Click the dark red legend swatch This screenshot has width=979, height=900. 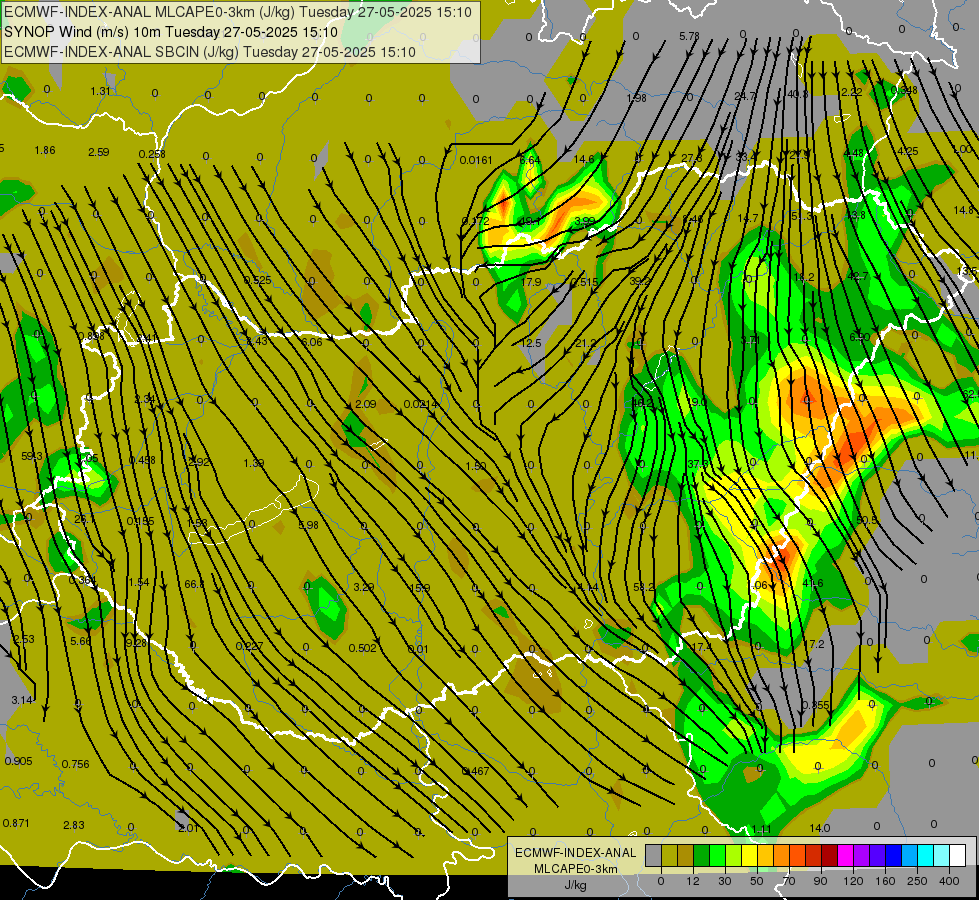pyautogui.click(x=830, y=855)
